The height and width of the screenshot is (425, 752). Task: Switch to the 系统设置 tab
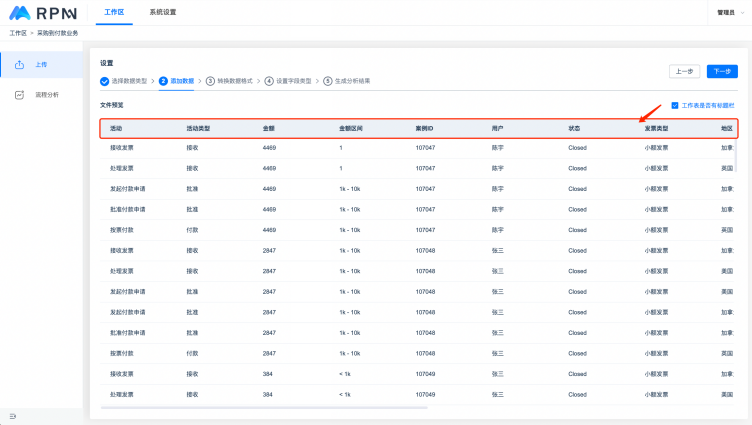pos(162,12)
